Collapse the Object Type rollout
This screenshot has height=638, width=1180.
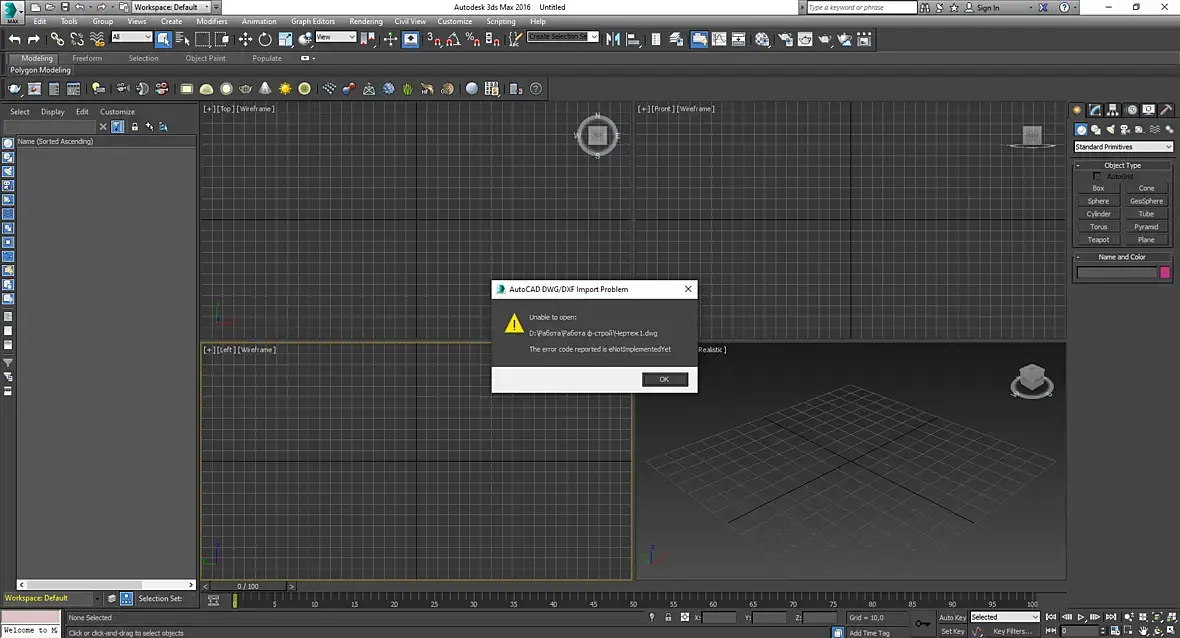(x=1122, y=165)
